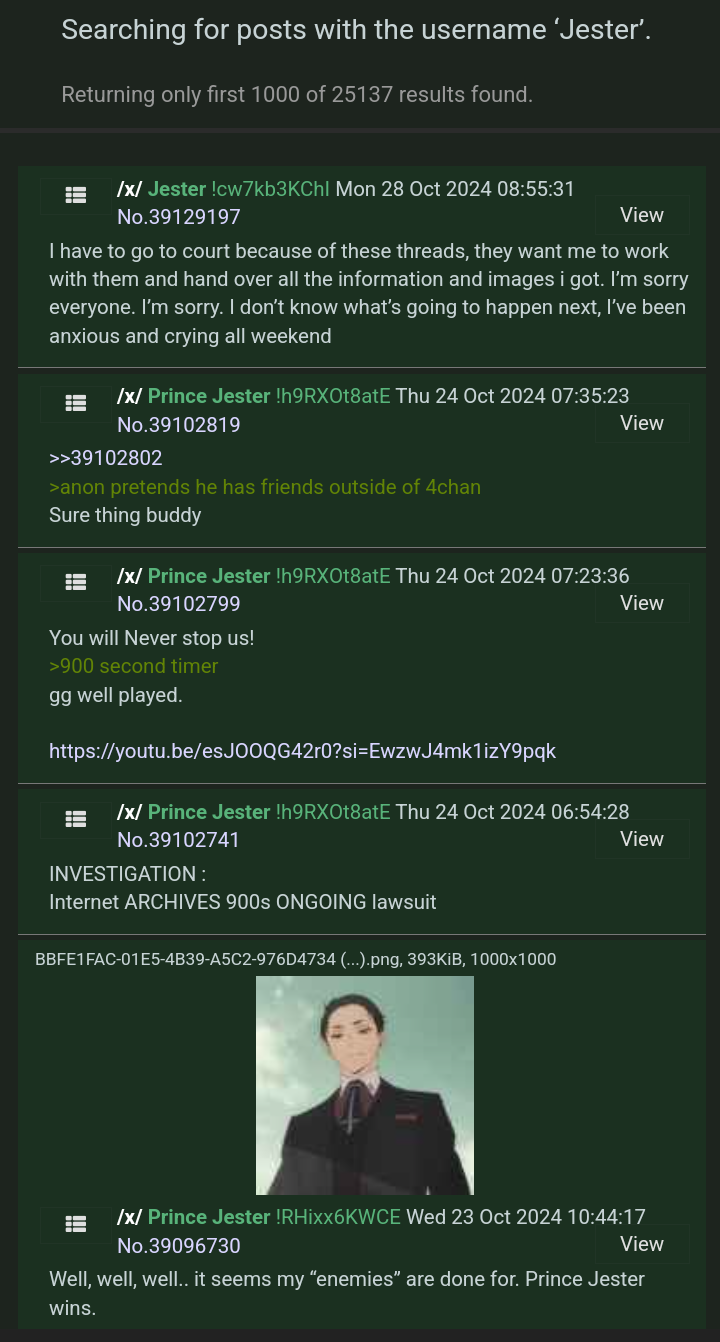
Task: View post No.39102819
Action: (642, 423)
